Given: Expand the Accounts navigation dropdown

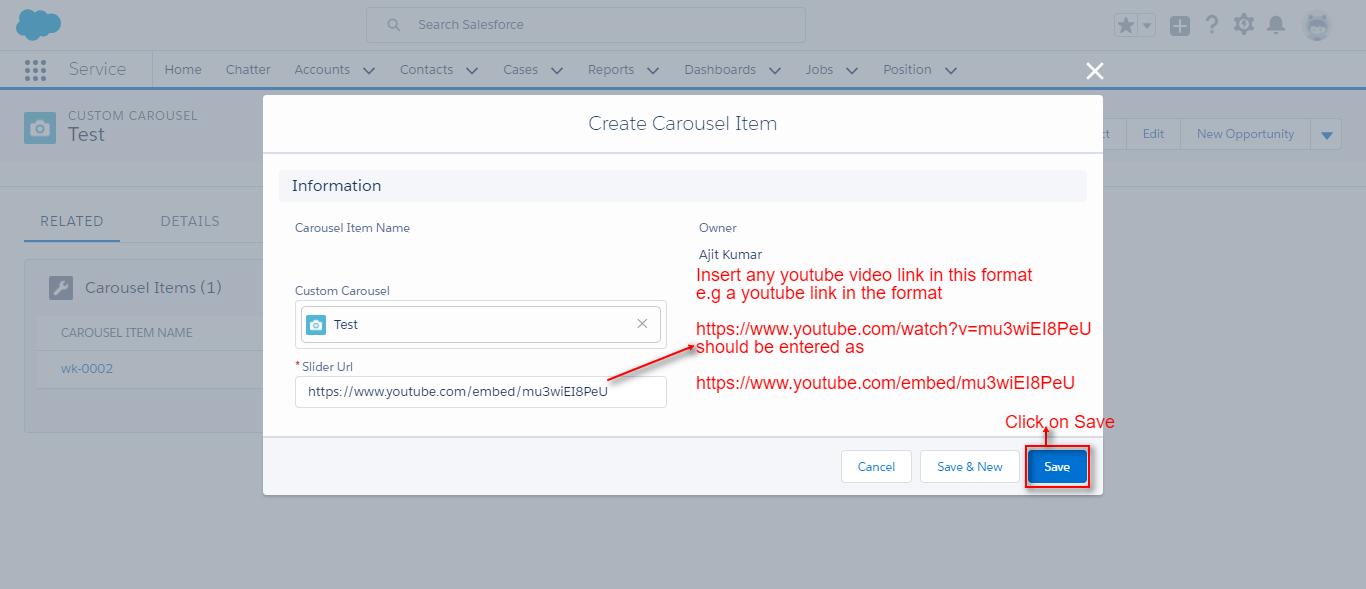Looking at the screenshot, I should coord(368,70).
